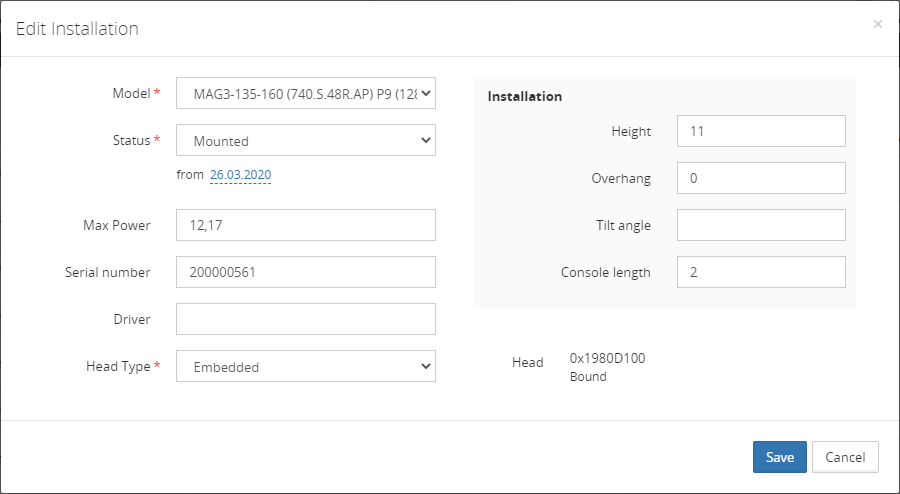Screen dimensions: 900x494
Task: Select the empty Driver input field
Action: click(305, 319)
